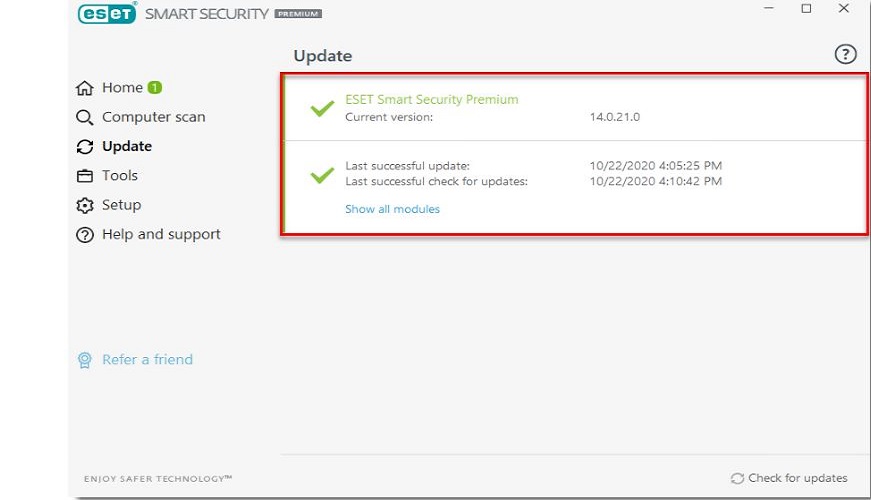The width and height of the screenshot is (871, 500).
Task: Click the Refer a friend ribbon icon
Action: (x=85, y=360)
